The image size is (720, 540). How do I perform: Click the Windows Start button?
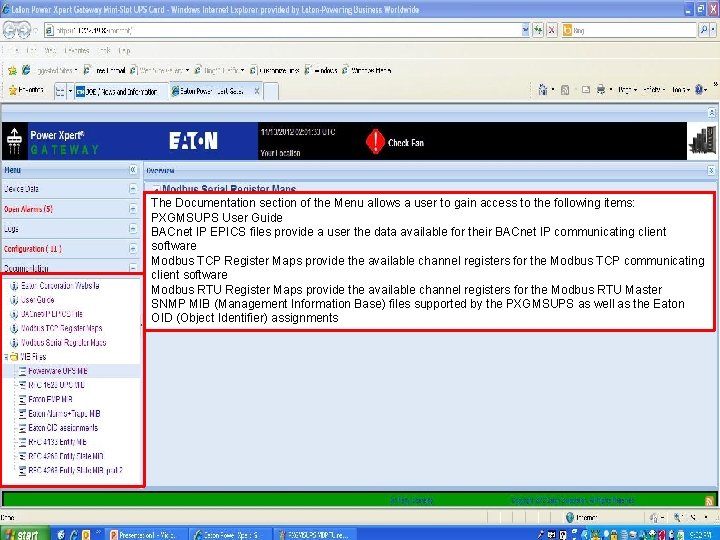coord(24,534)
